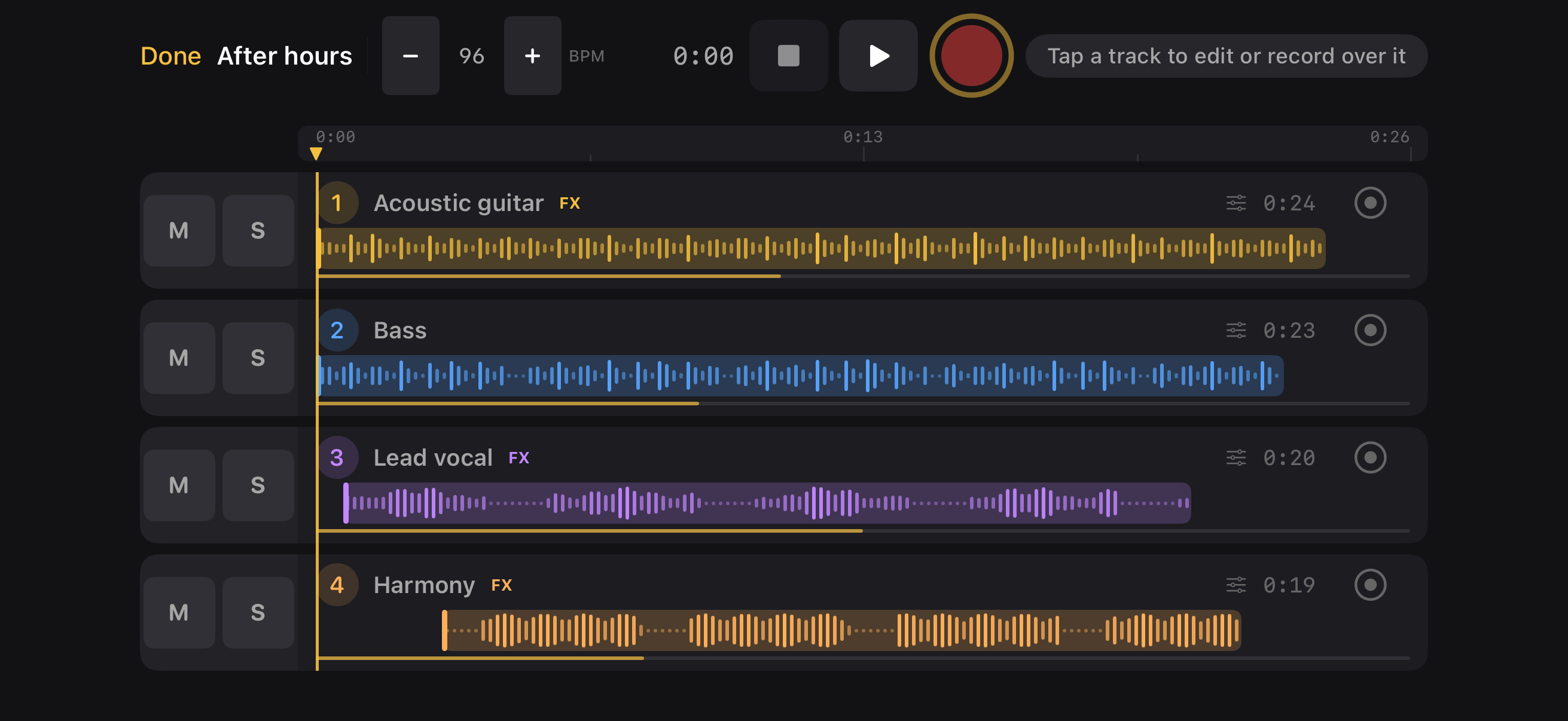The height and width of the screenshot is (721, 1568).
Task: Stop playback with the square button
Action: [788, 56]
